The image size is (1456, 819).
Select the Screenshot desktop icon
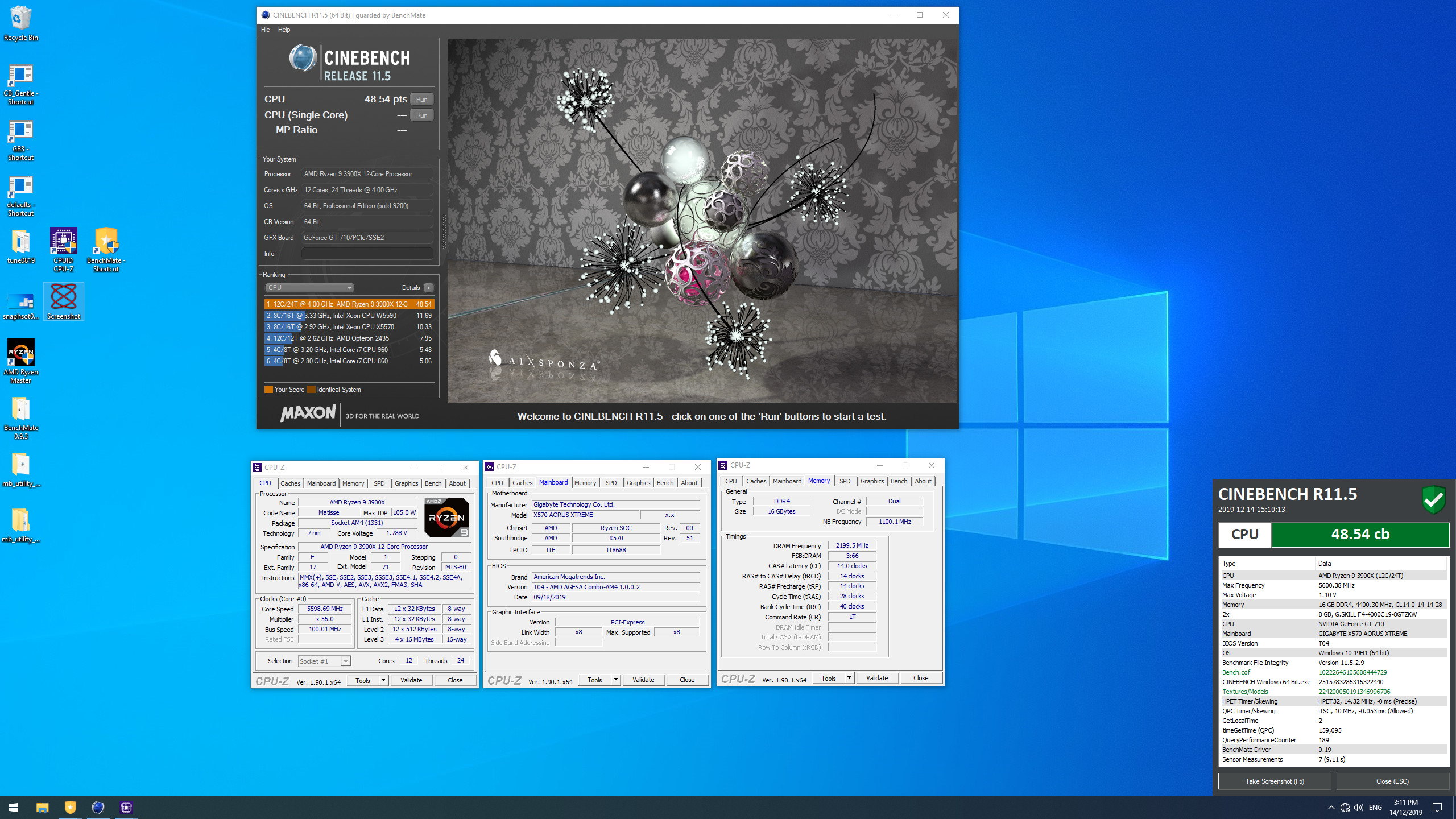(x=64, y=301)
